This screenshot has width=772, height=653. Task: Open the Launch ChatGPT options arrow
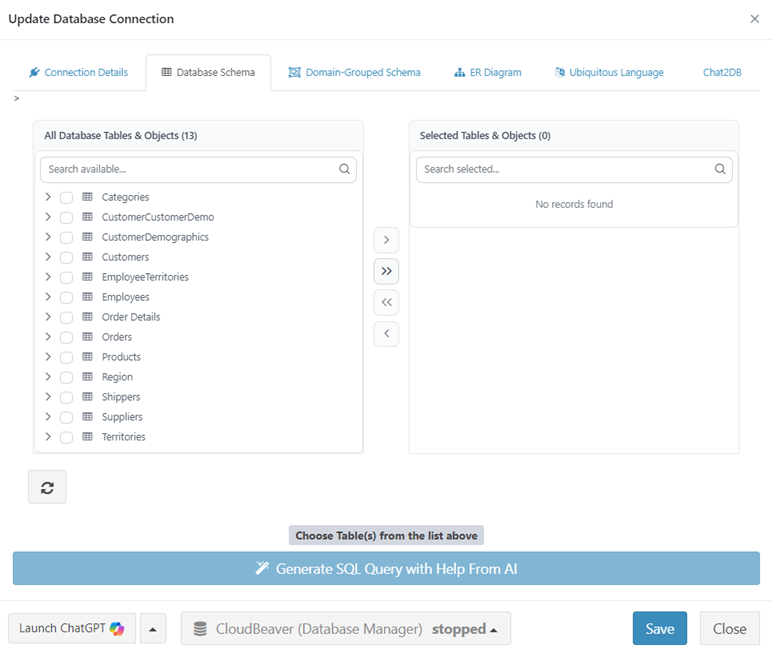pos(152,629)
